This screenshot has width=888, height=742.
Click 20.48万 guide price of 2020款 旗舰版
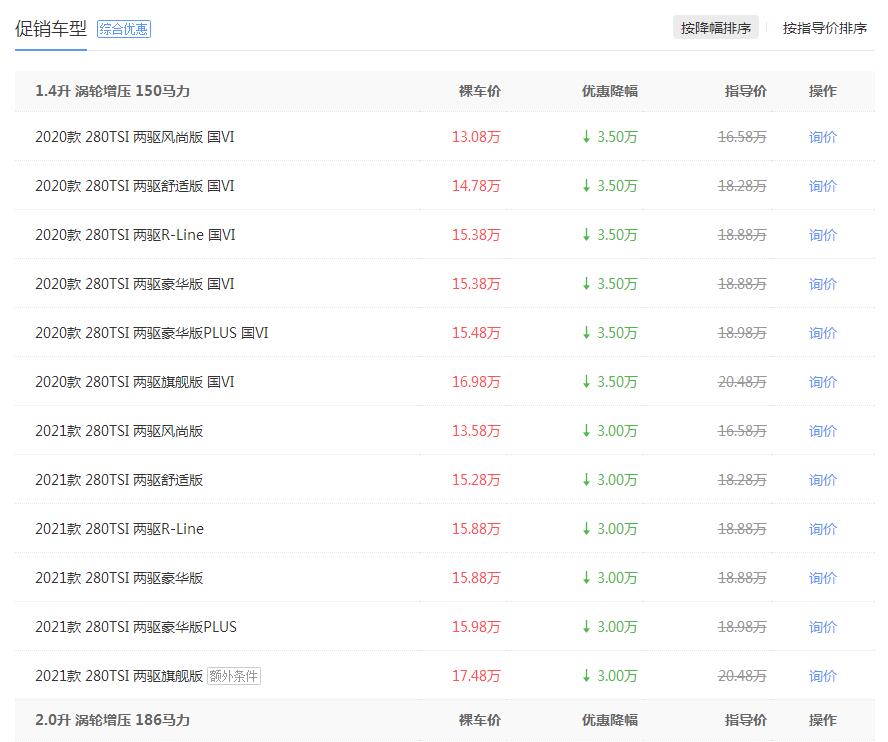tap(742, 382)
